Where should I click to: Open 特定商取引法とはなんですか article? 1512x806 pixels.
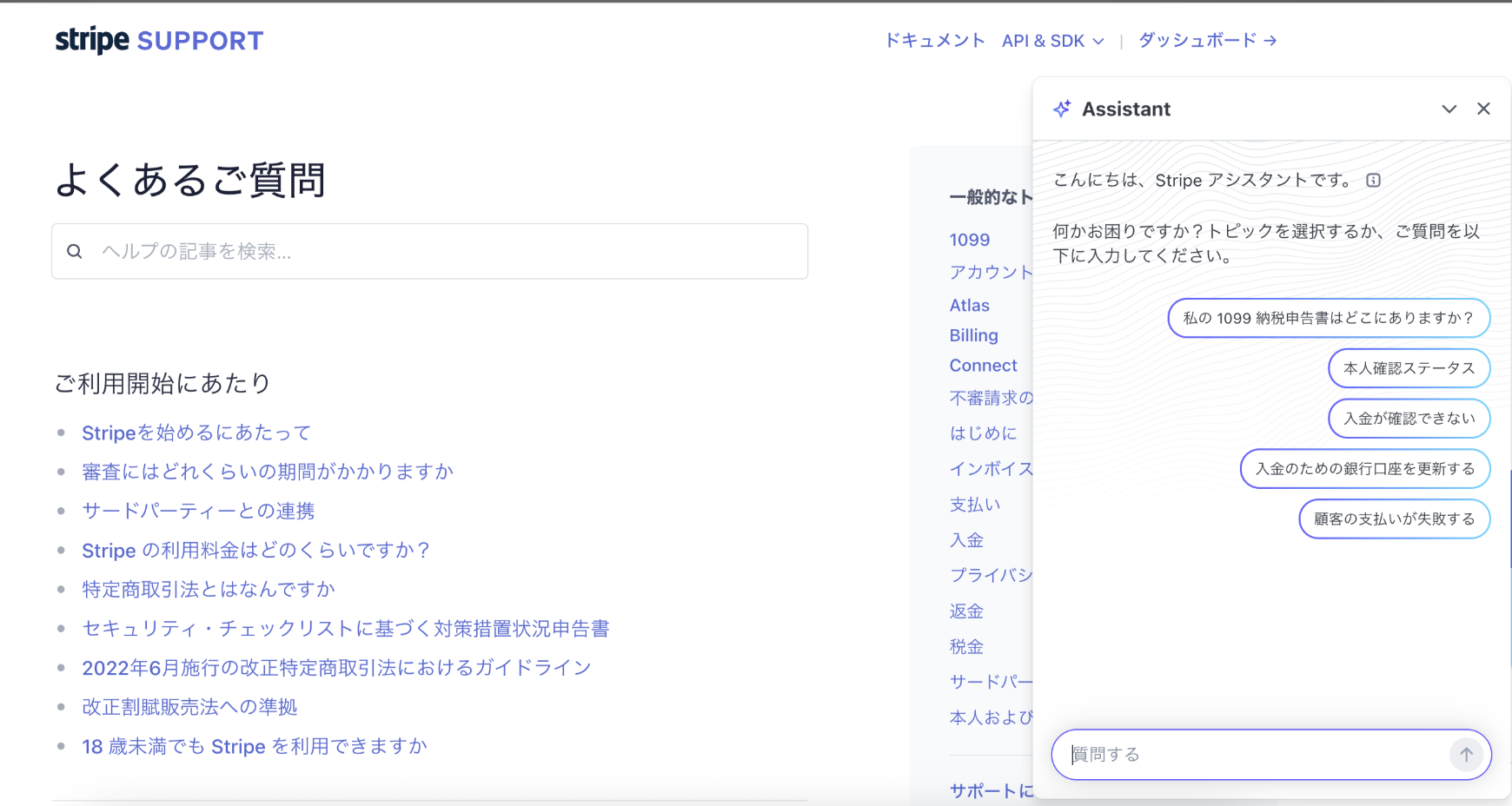click(x=209, y=590)
